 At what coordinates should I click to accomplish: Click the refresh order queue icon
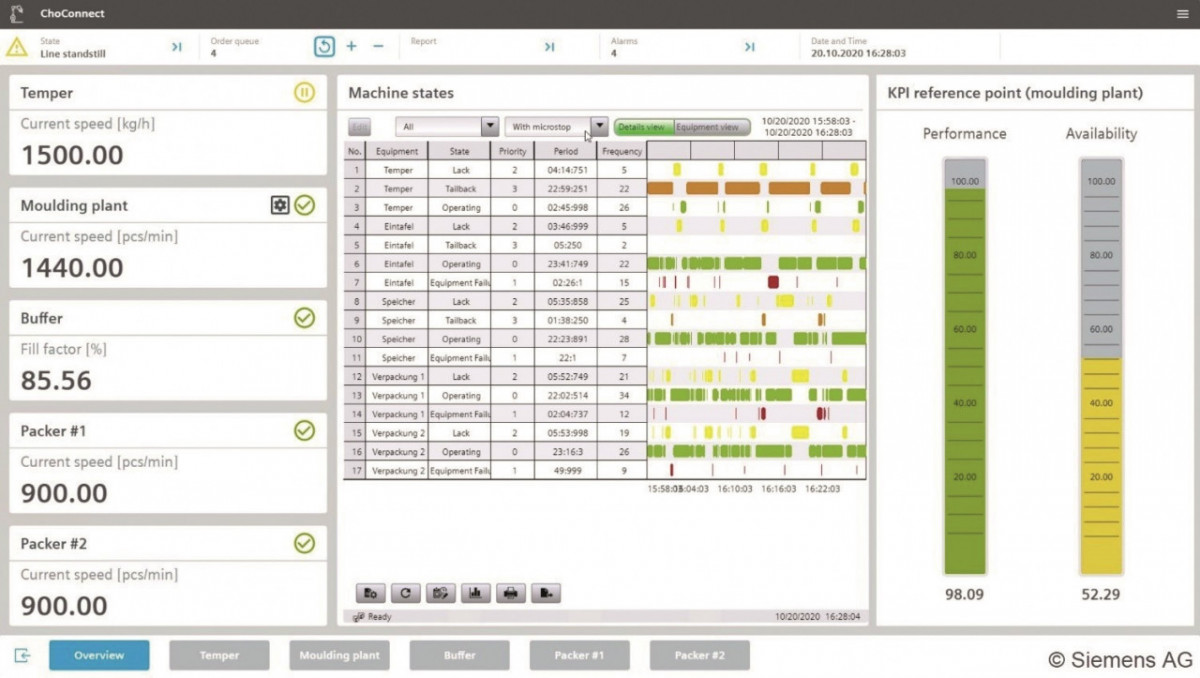[324, 47]
